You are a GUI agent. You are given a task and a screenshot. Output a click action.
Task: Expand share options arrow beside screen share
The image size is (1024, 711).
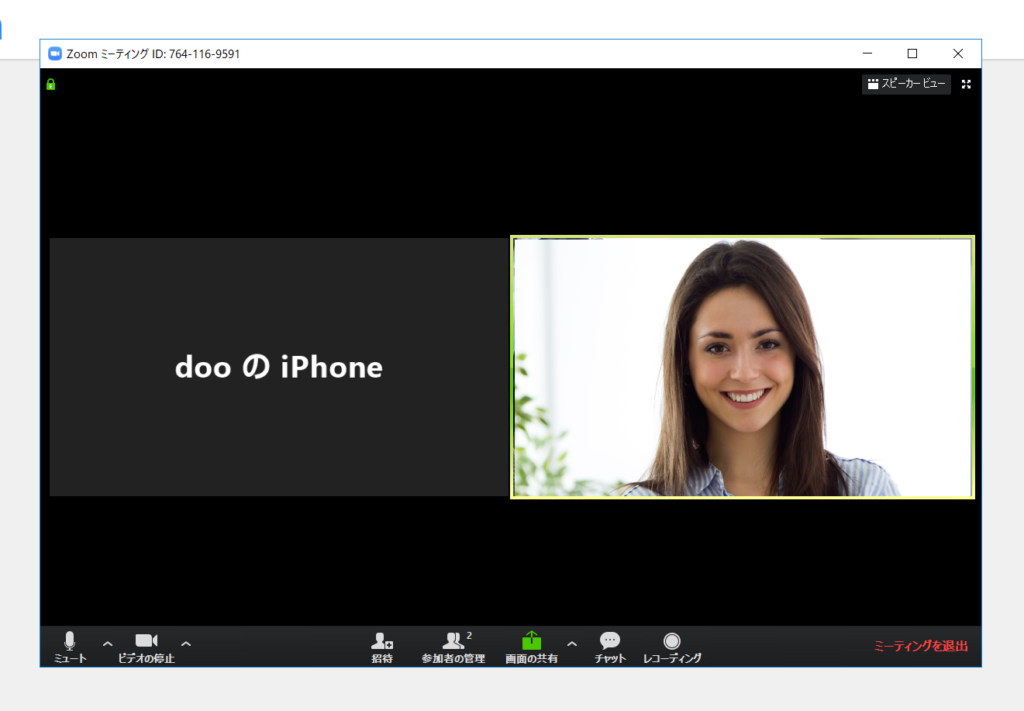click(x=572, y=644)
